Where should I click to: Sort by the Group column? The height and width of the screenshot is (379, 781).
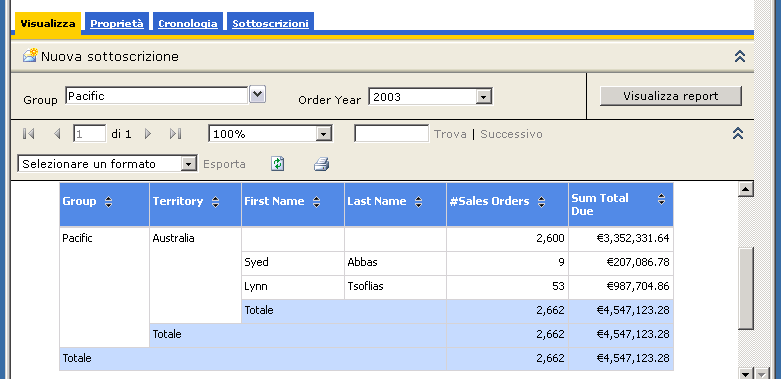point(109,202)
